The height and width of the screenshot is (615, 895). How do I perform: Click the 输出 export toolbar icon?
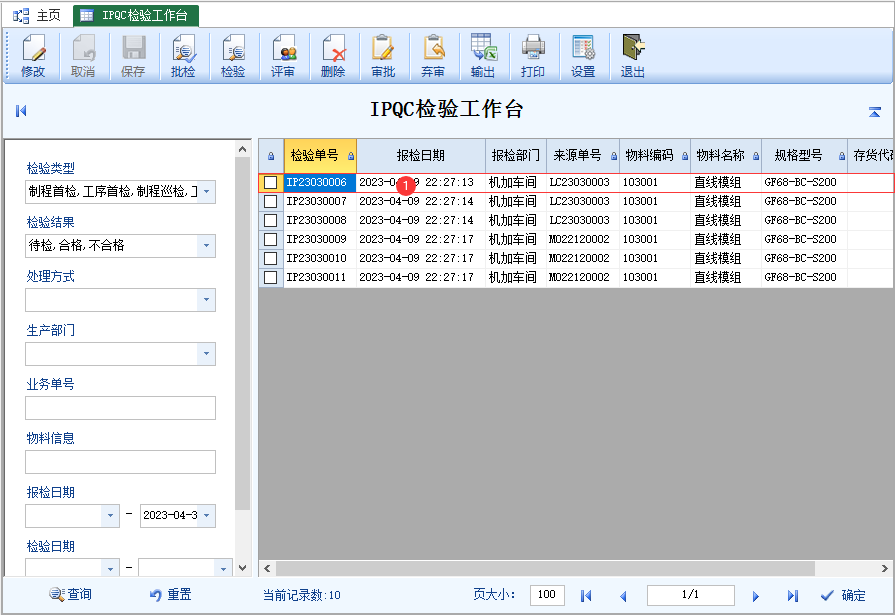click(483, 56)
